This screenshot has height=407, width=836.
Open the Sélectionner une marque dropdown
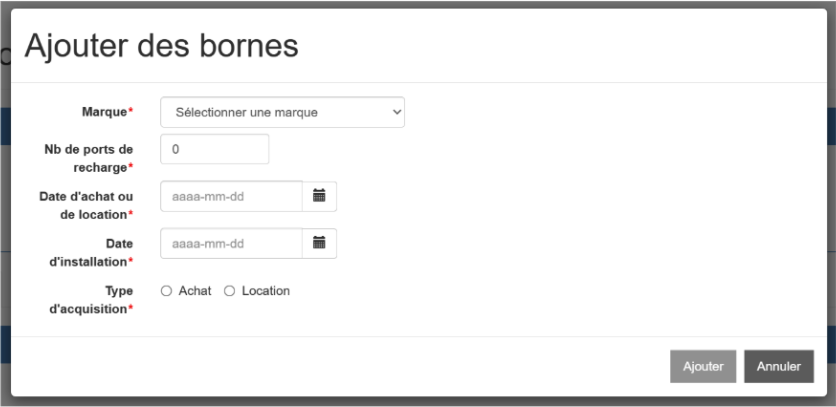282,112
